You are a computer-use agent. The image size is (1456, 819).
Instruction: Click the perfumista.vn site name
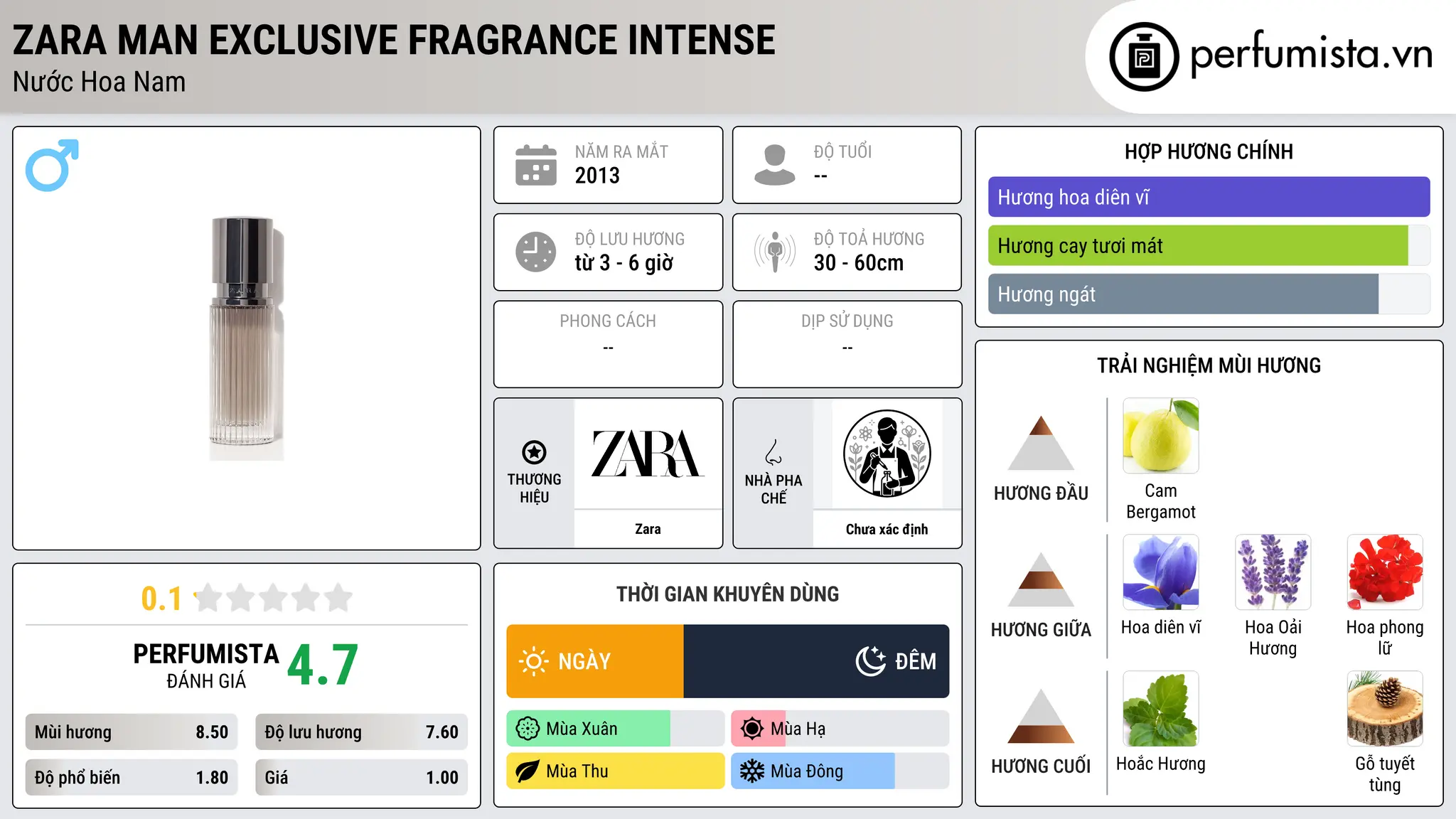click(x=1312, y=55)
